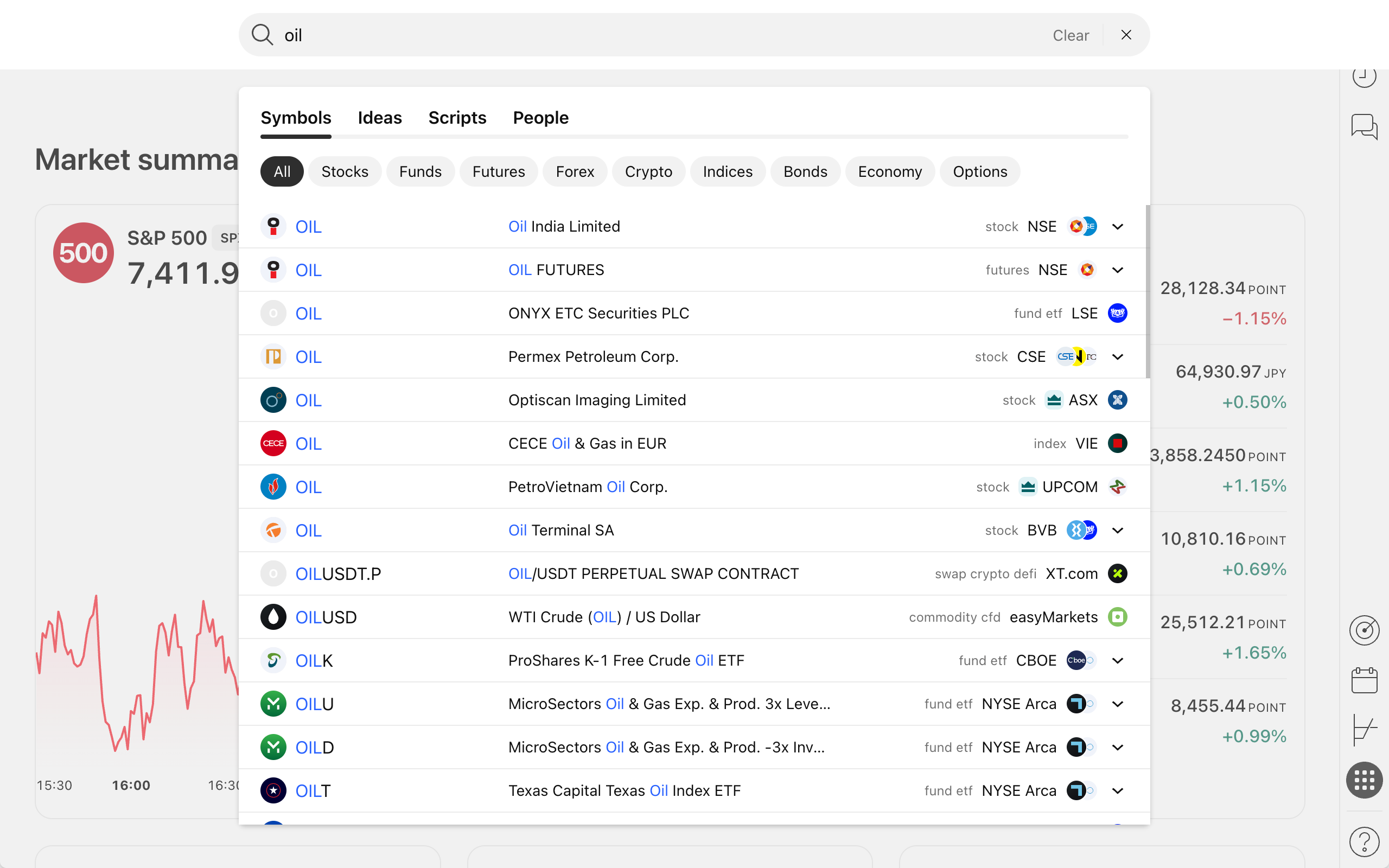Close the search dialog with X

(1126, 35)
